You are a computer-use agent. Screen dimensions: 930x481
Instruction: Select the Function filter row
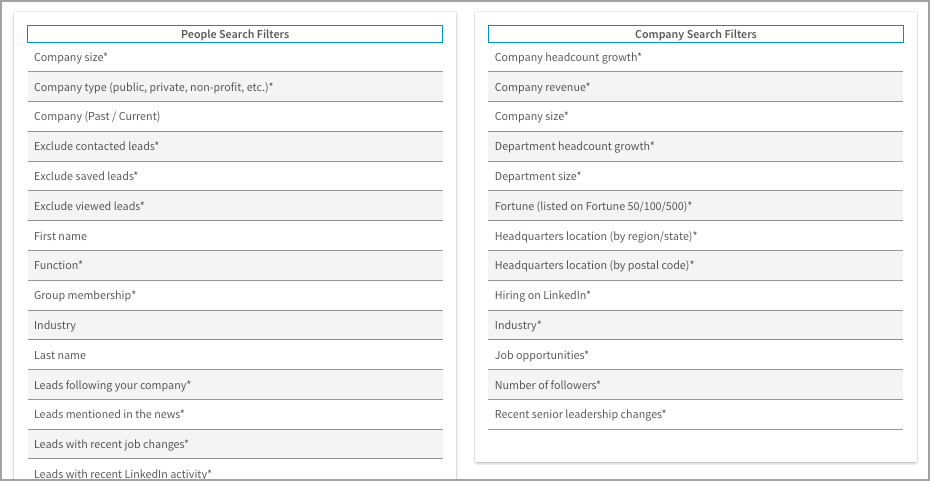point(58,265)
